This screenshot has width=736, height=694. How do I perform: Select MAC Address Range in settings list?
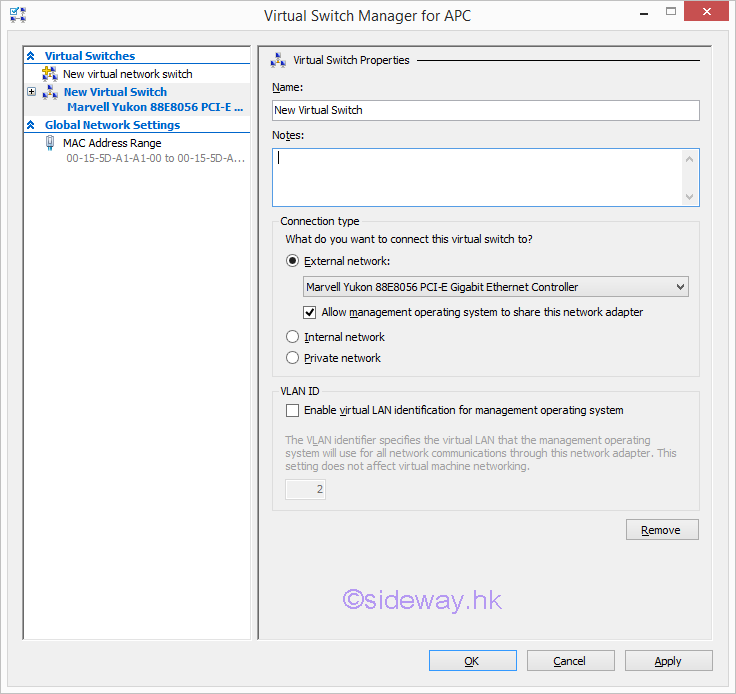coord(112,143)
